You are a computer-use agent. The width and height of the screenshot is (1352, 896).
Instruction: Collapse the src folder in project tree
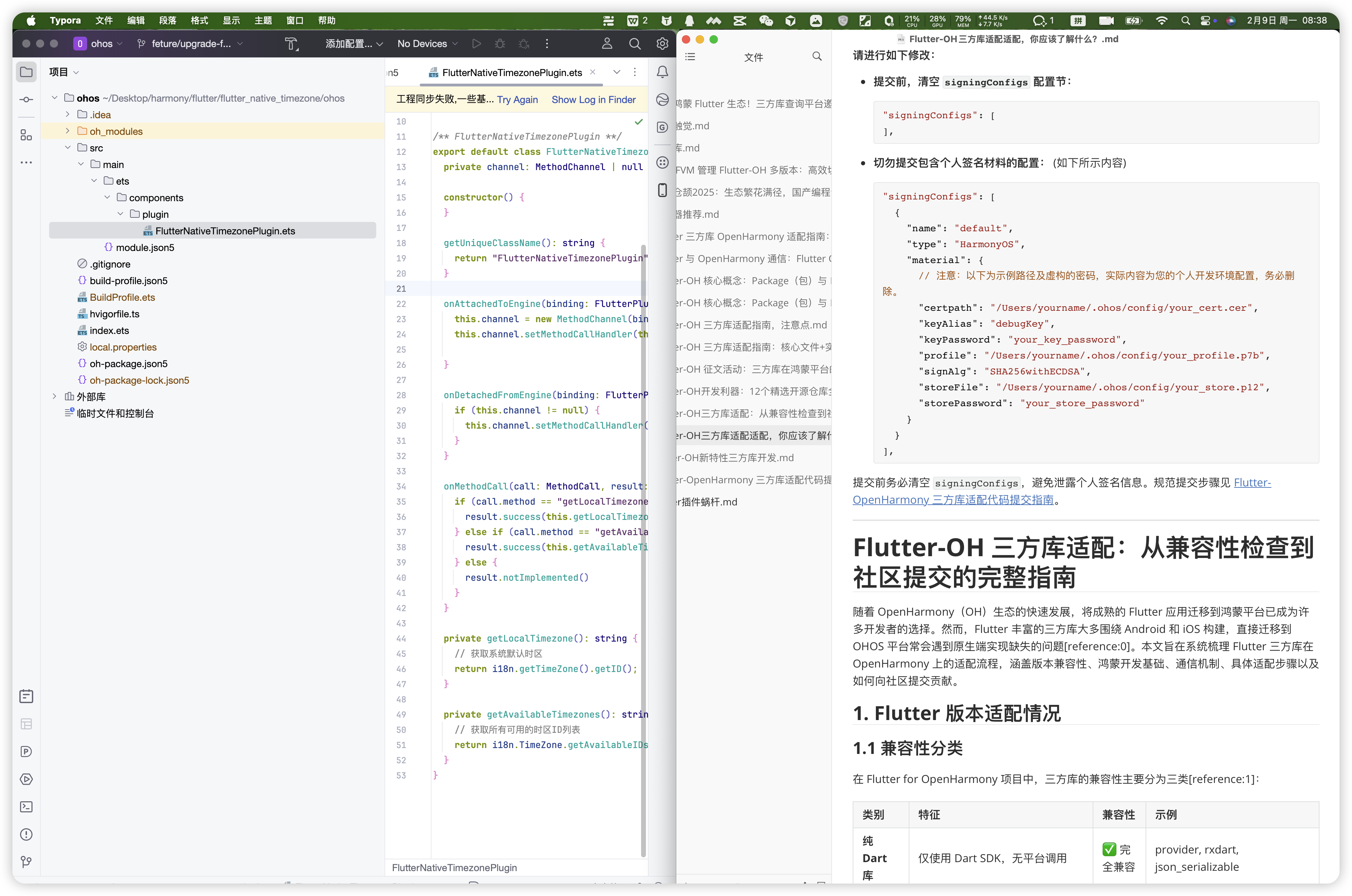tap(67, 147)
